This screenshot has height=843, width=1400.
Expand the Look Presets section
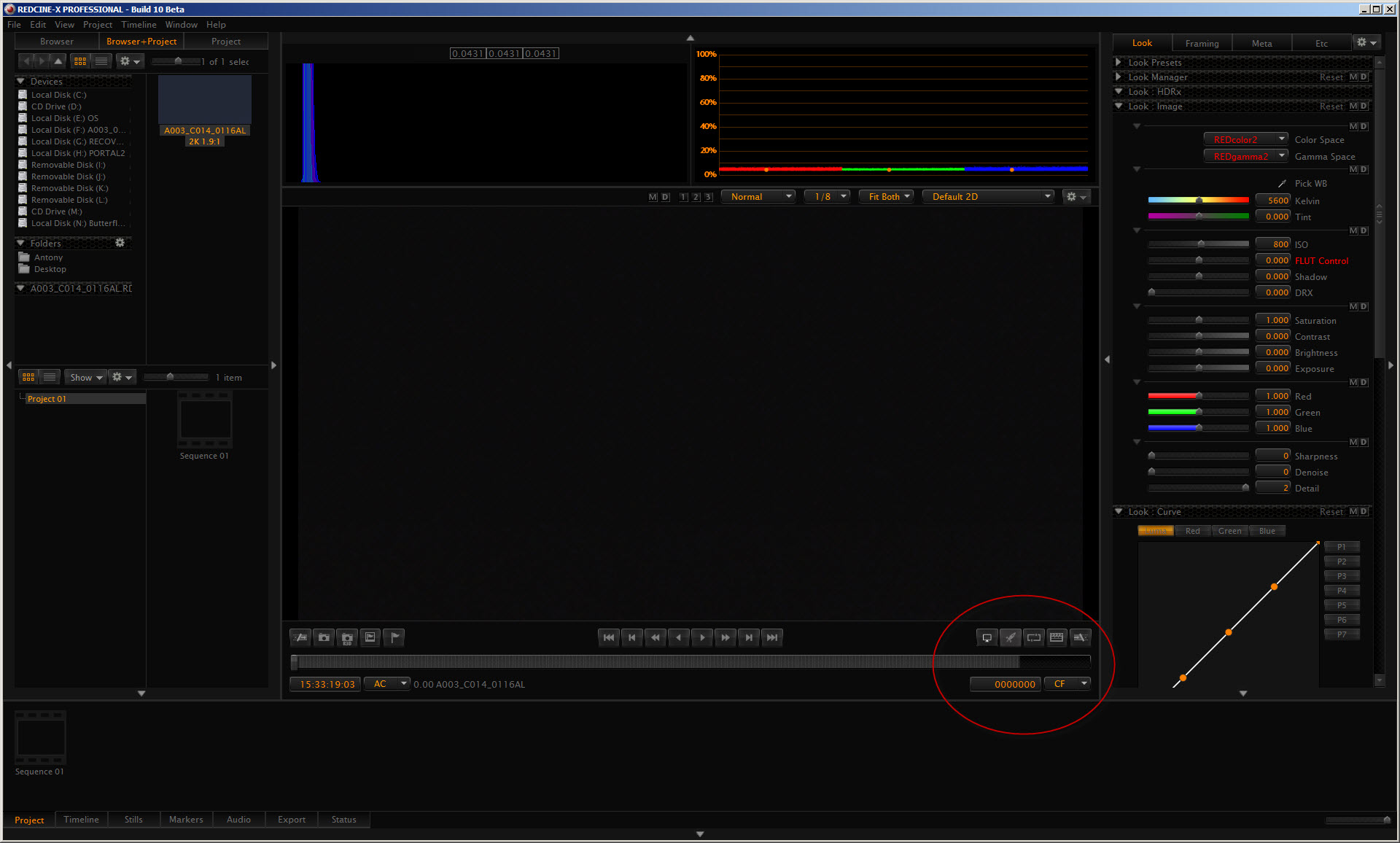point(1118,63)
